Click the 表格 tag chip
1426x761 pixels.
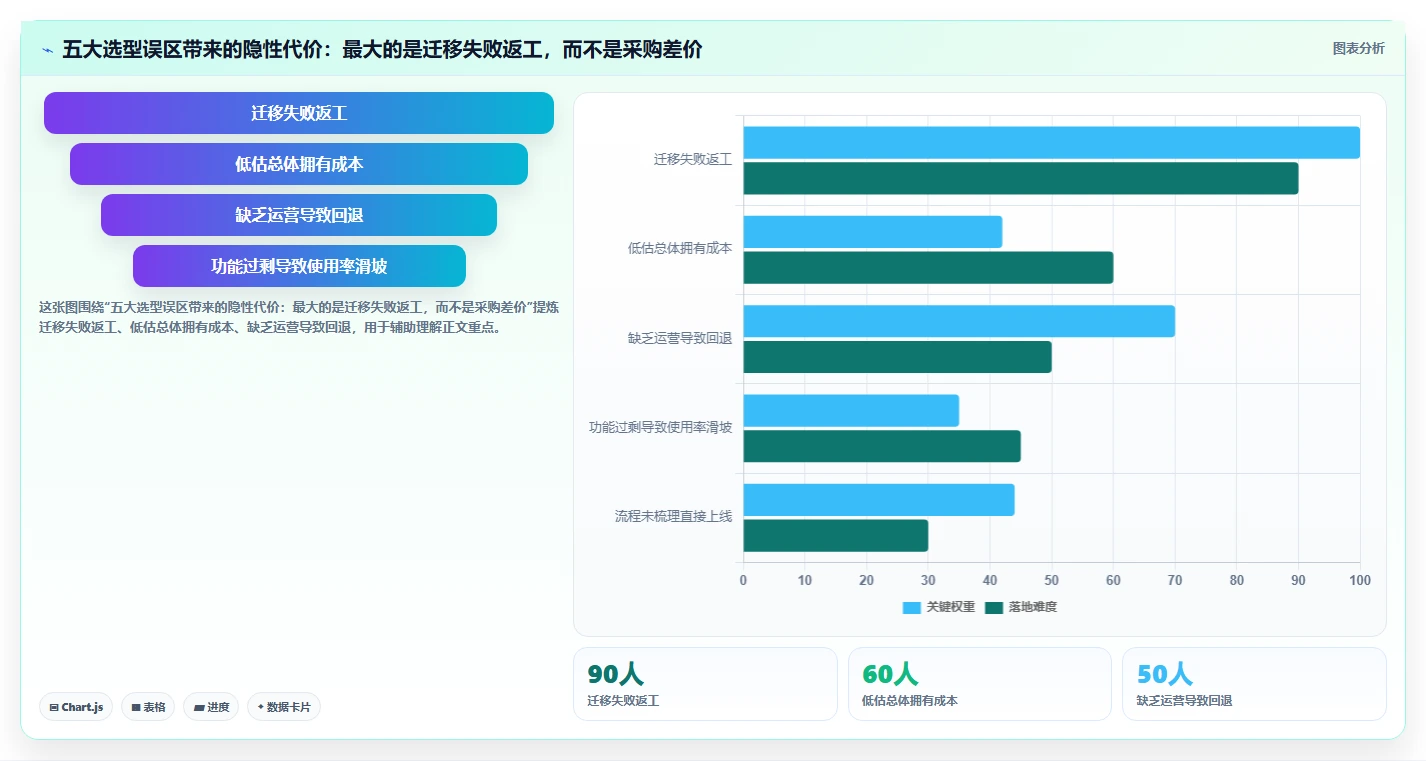click(x=148, y=707)
